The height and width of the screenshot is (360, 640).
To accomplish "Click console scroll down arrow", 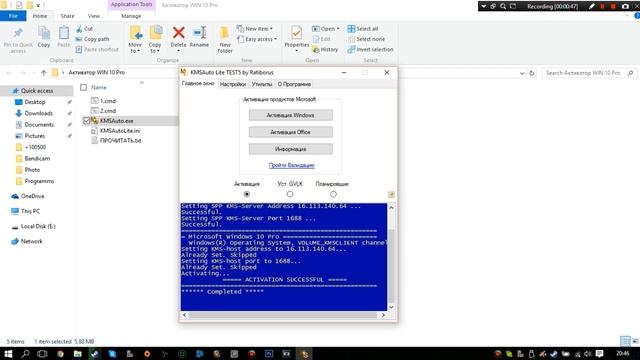I will coord(391,307).
